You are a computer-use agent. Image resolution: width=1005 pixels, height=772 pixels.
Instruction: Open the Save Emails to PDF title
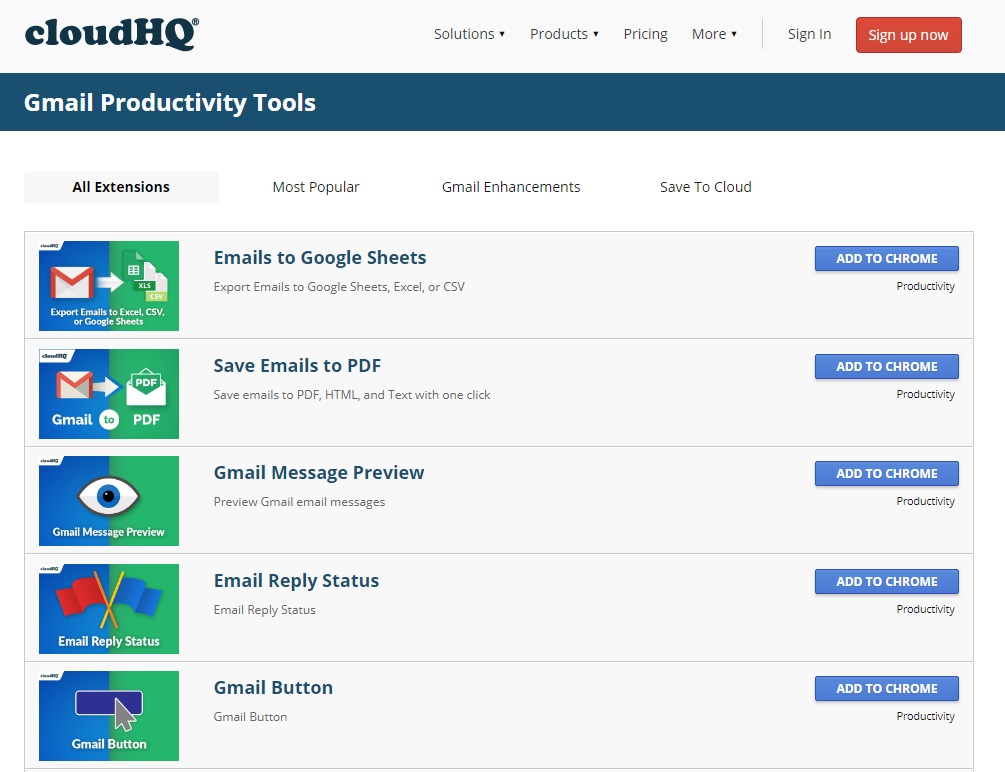click(297, 365)
